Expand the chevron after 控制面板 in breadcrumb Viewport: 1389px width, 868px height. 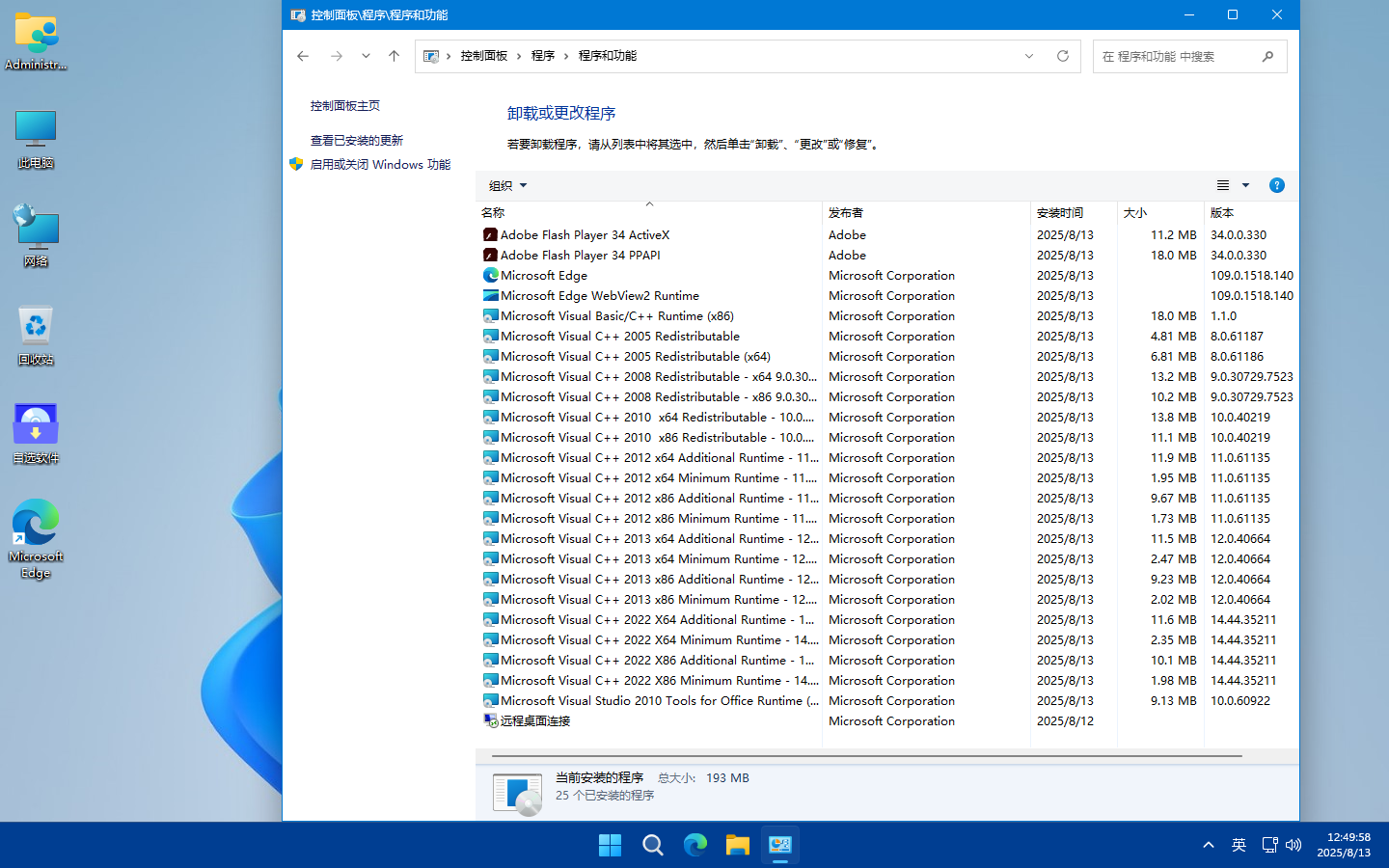[x=520, y=56]
